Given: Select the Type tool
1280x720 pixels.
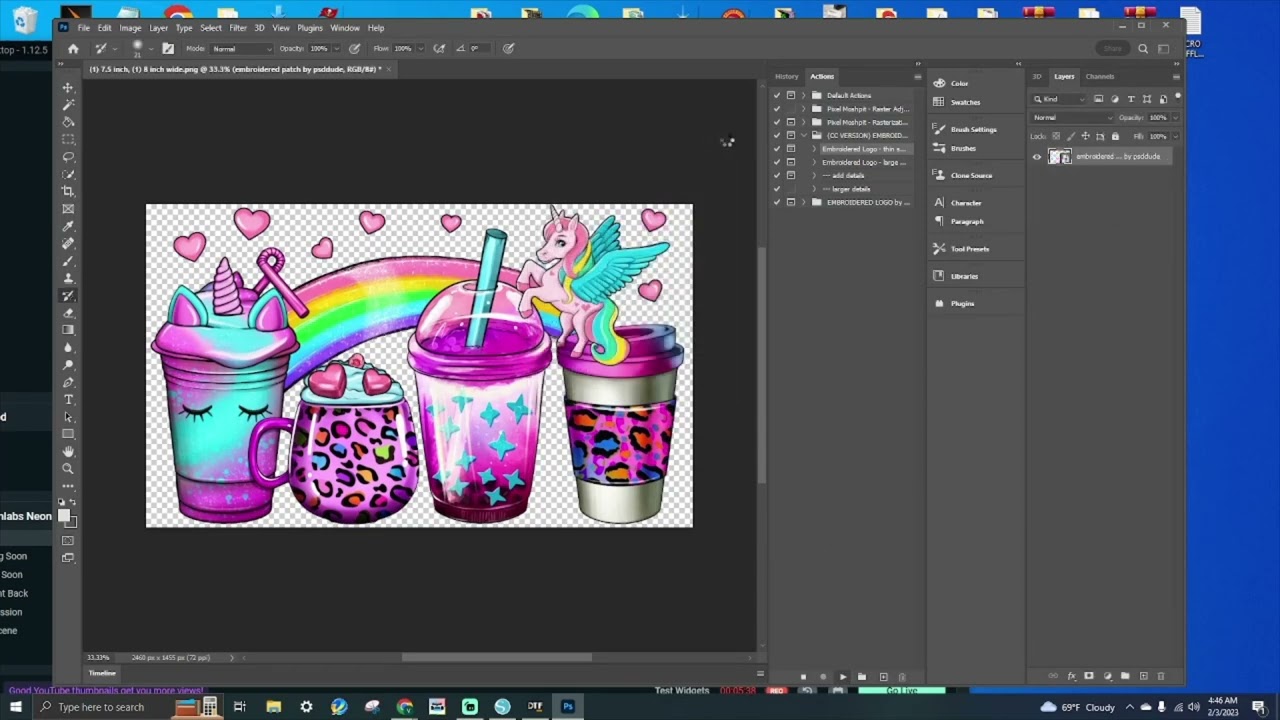Looking at the screenshot, I should pyautogui.click(x=68, y=400).
